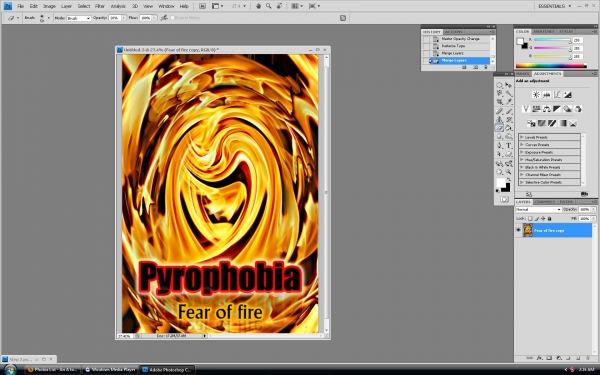Image resolution: width=600 pixels, height=375 pixels.
Task: Select the Type tool
Action: [509, 146]
